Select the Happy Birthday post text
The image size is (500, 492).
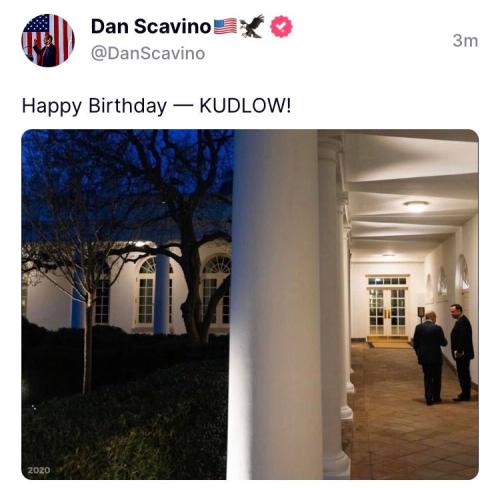(156, 106)
